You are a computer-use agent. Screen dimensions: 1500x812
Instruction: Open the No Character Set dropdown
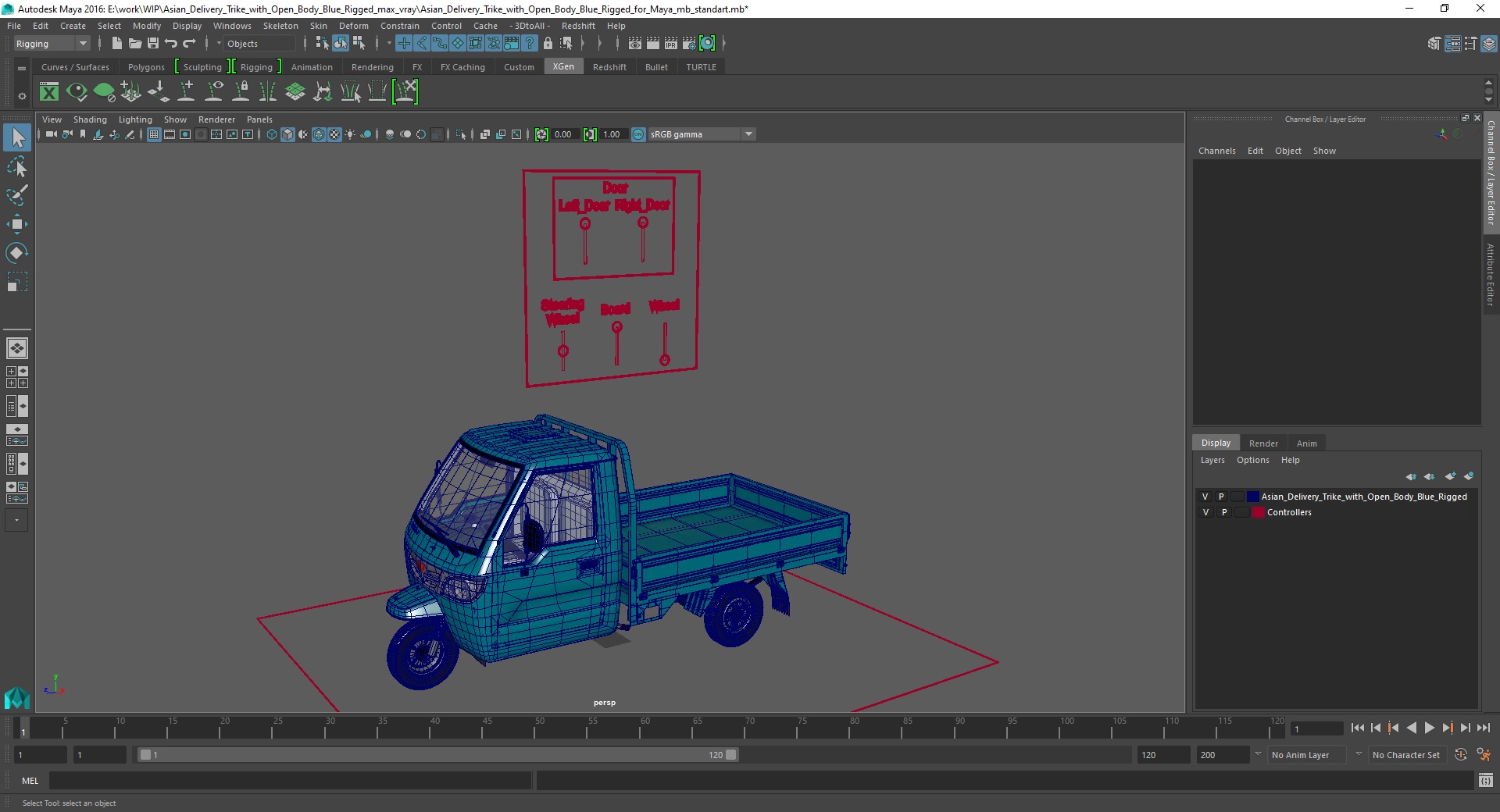click(x=1408, y=755)
